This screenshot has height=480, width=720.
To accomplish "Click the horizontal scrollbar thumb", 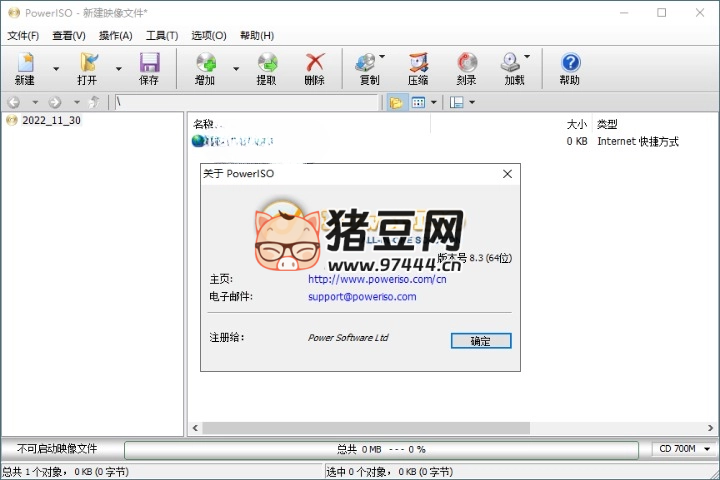I will coord(366,428).
